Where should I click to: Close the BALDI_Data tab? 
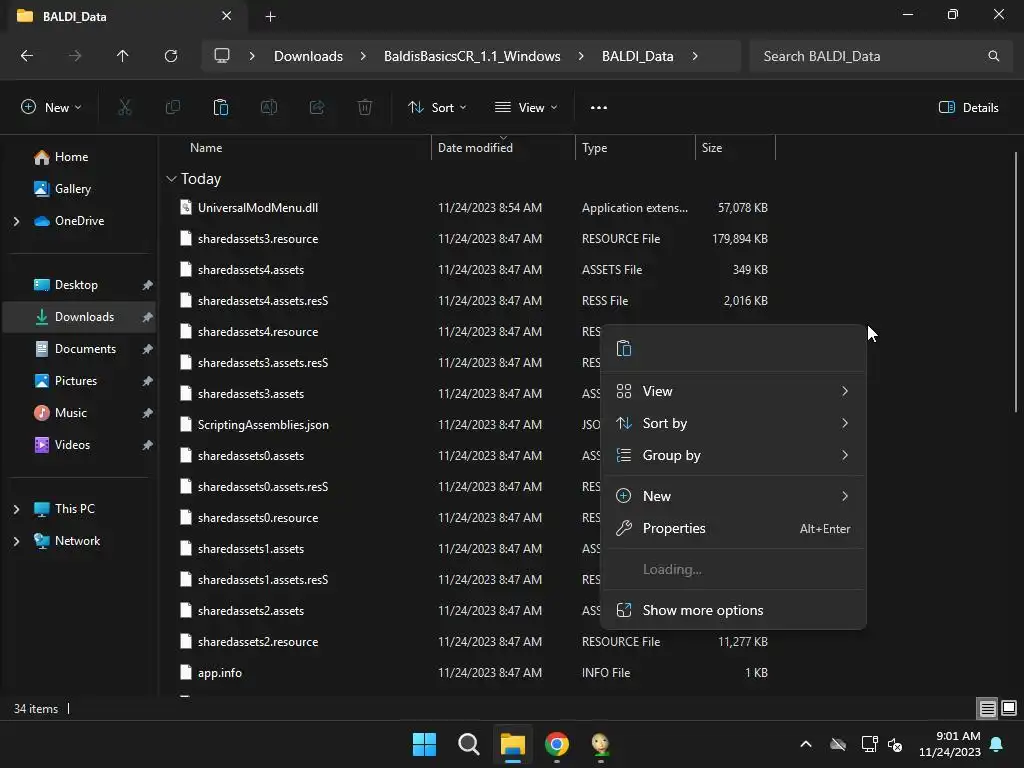[x=227, y=16]
